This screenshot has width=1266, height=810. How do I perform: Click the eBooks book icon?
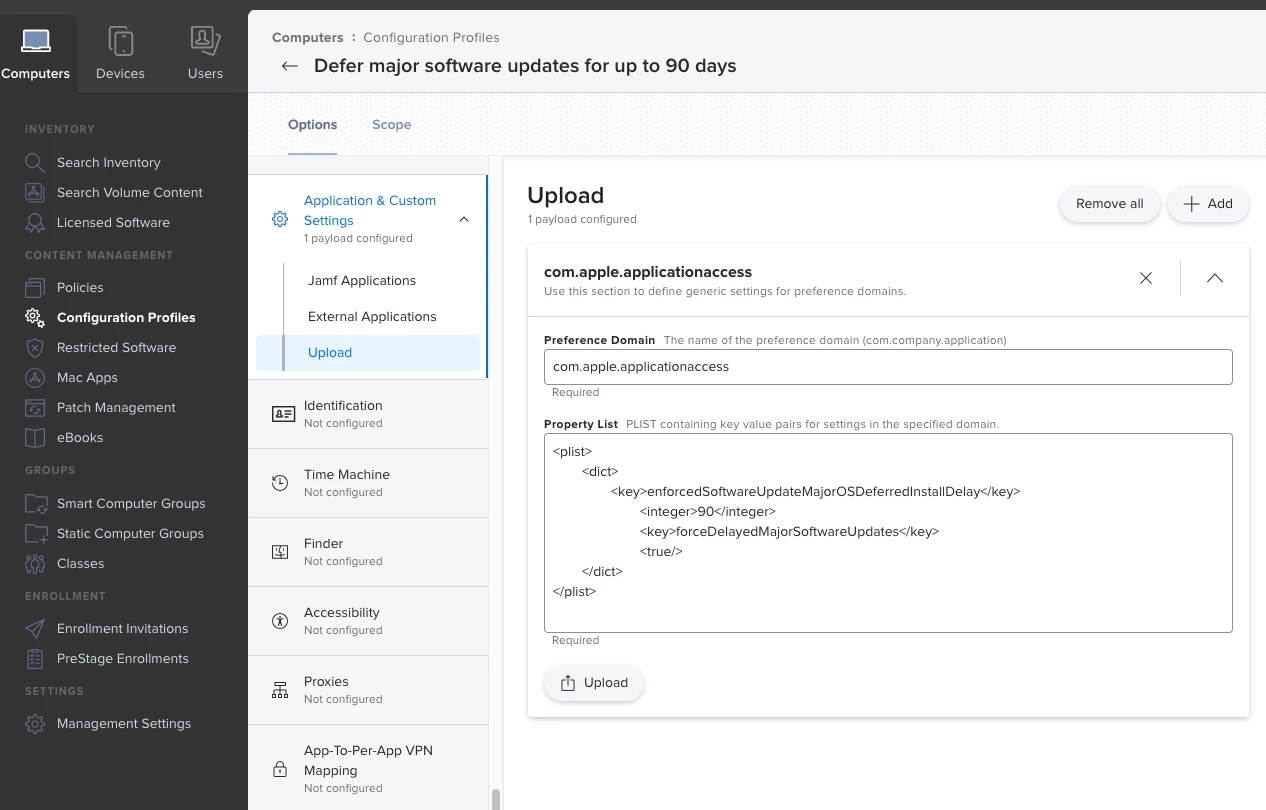pos(35,437)
